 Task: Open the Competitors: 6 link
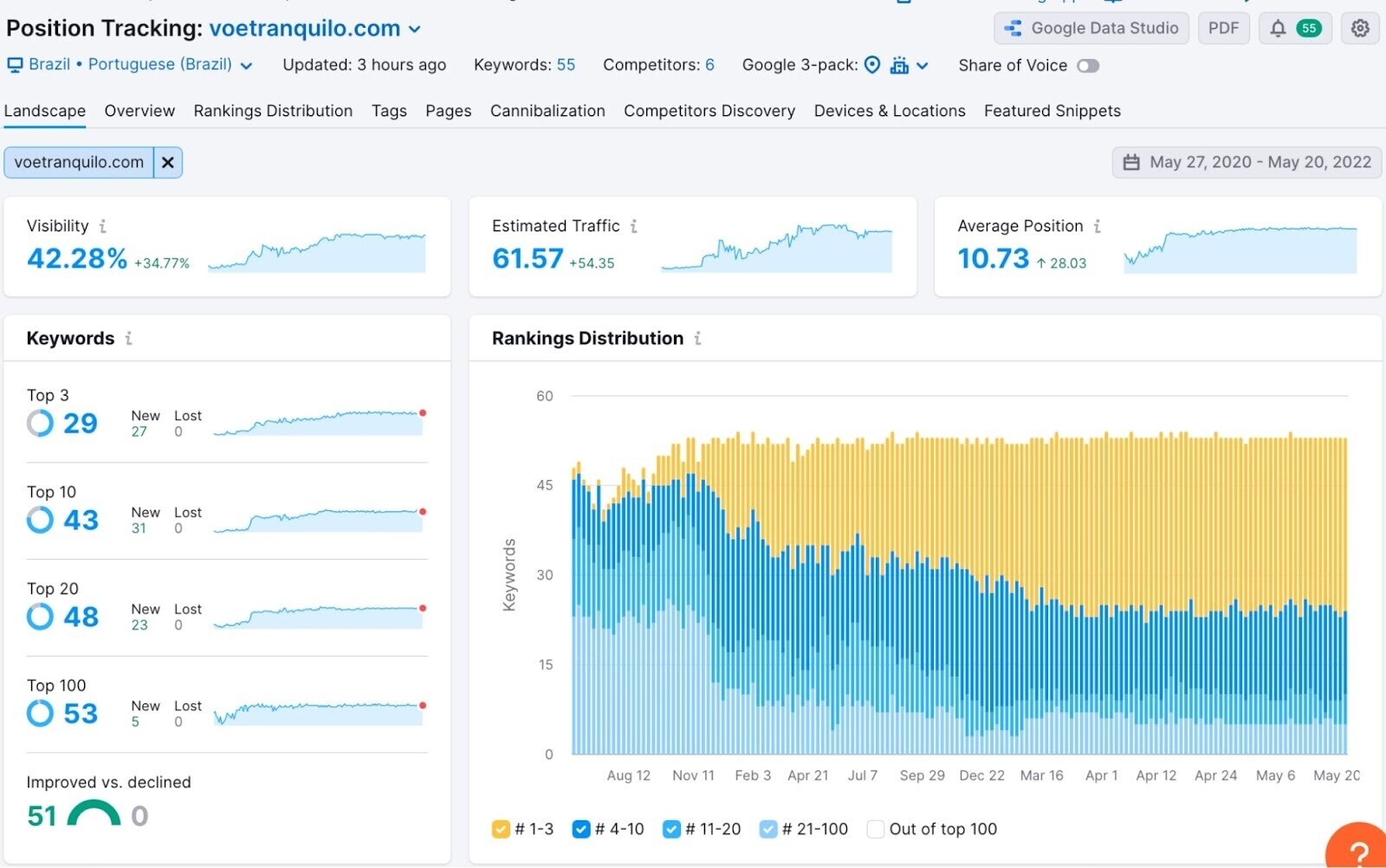coord(658,65)
